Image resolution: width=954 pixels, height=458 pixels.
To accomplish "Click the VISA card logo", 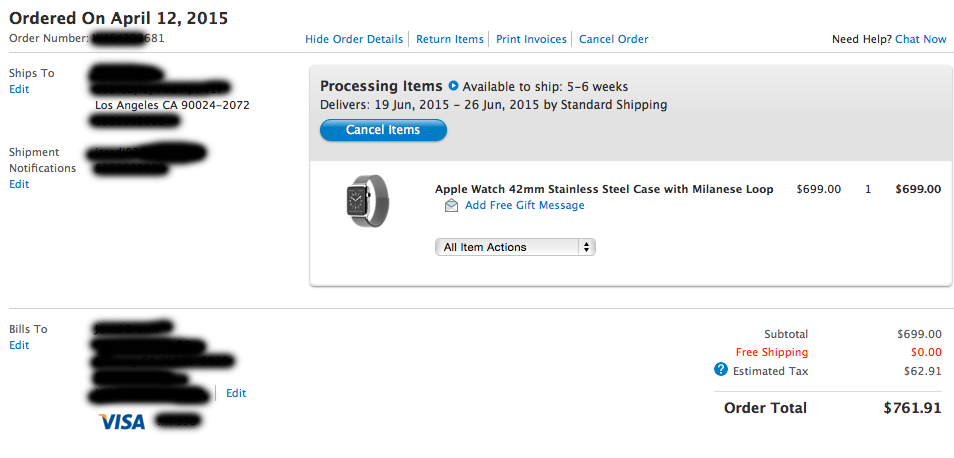I will click(122, 422).
